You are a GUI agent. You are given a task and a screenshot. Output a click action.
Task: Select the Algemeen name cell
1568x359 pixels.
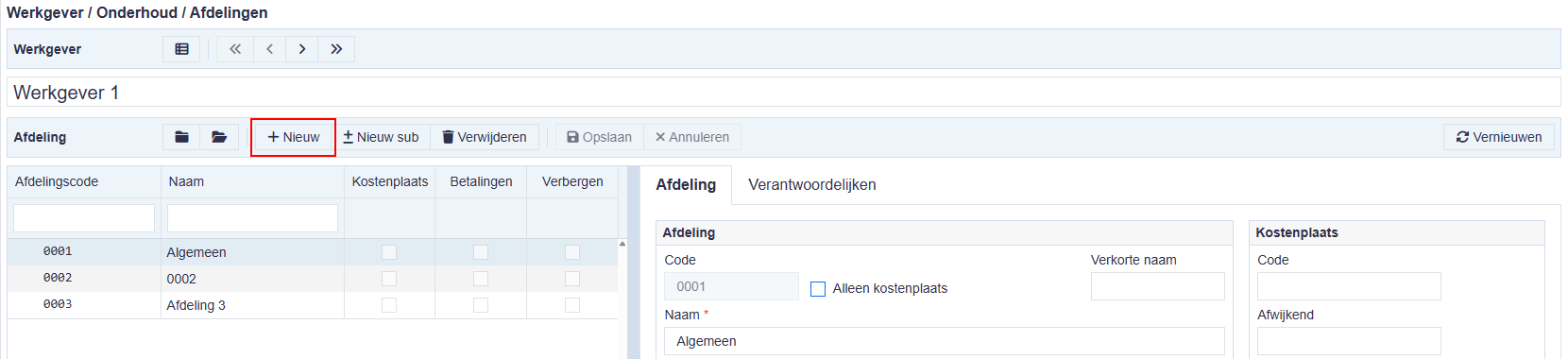point(252,252)
